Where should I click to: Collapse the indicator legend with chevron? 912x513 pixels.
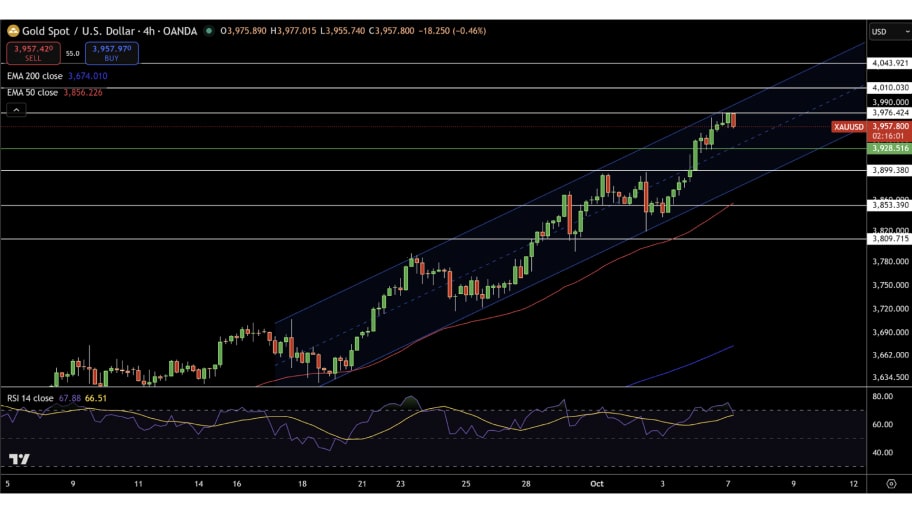pos(15,108)
